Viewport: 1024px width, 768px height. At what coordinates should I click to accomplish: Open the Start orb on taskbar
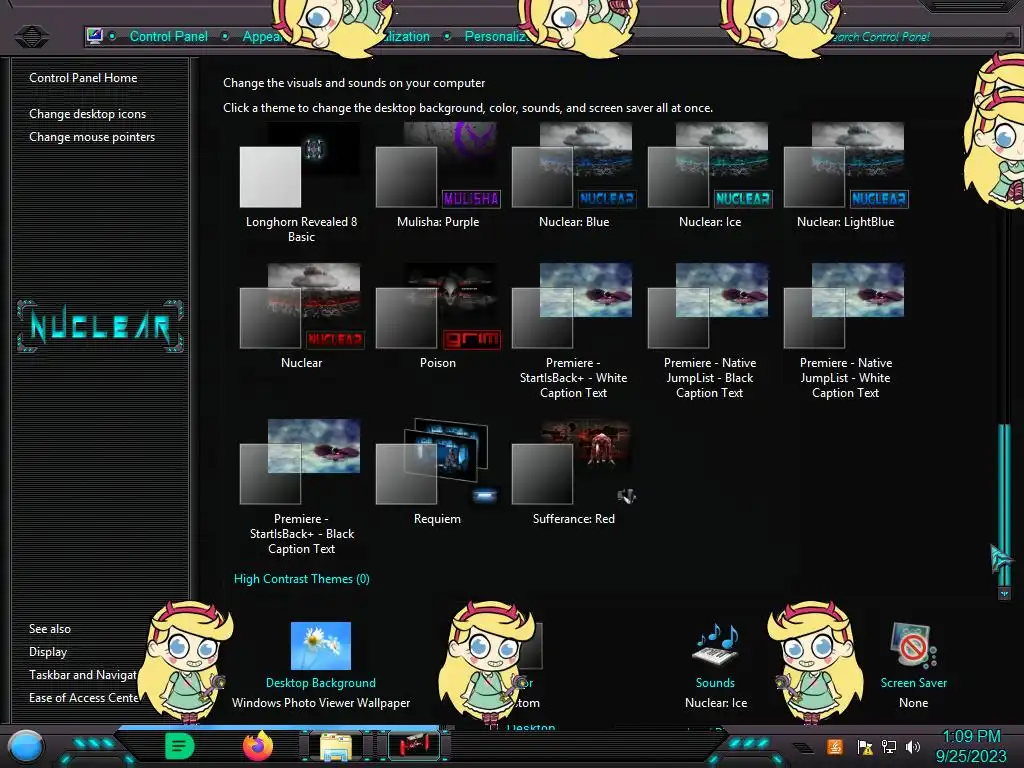26,746
